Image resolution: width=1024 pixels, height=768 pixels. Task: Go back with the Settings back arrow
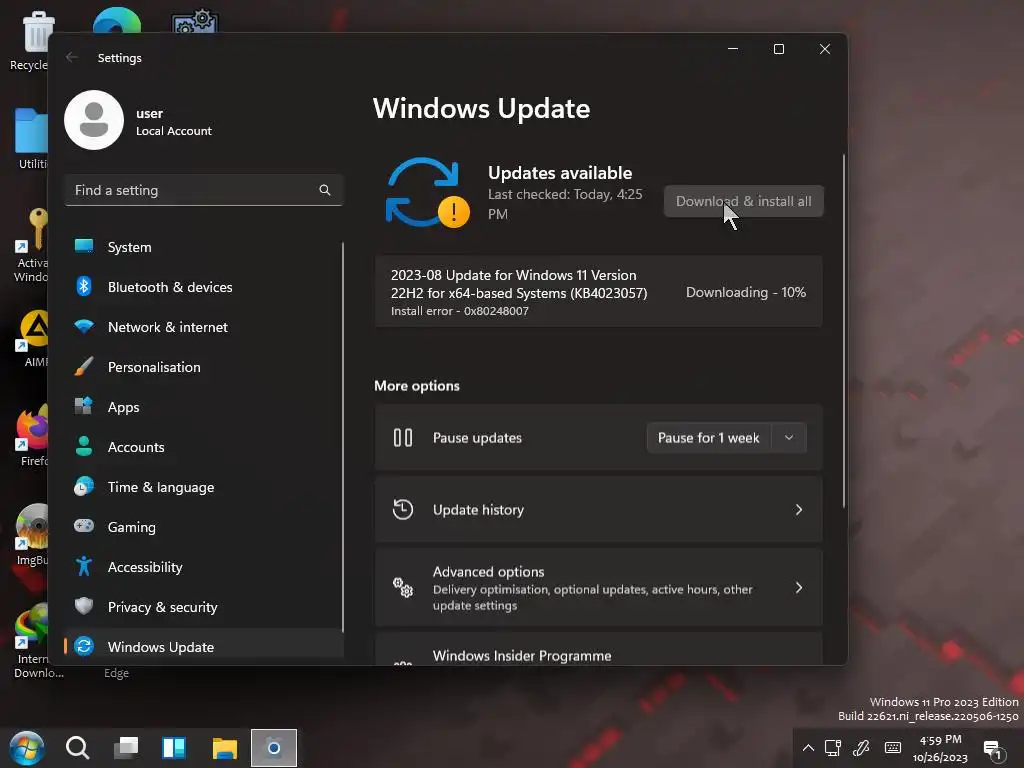point(72,57)
